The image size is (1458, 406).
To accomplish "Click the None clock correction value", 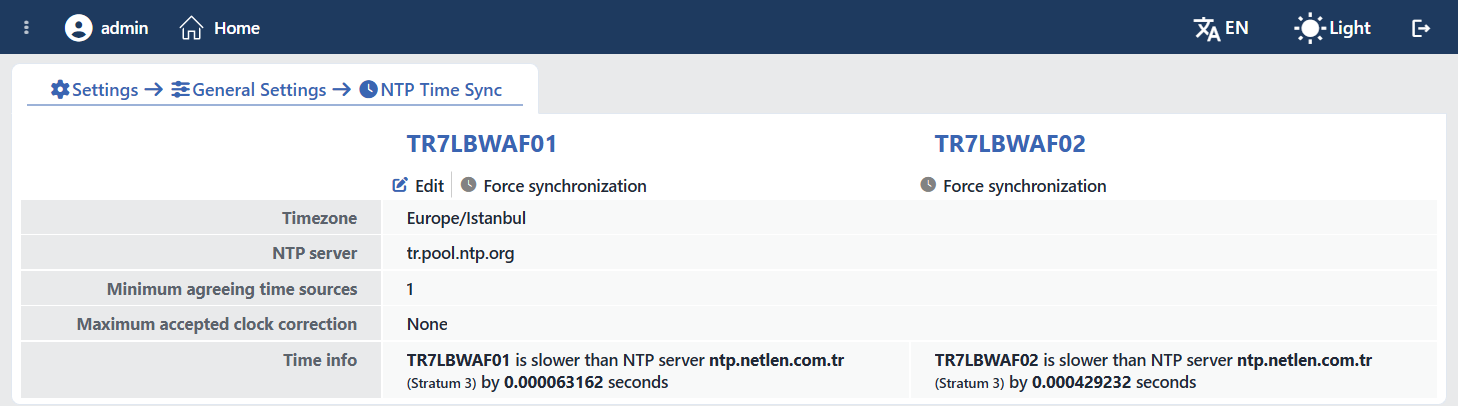I will (x=427, y=324).
